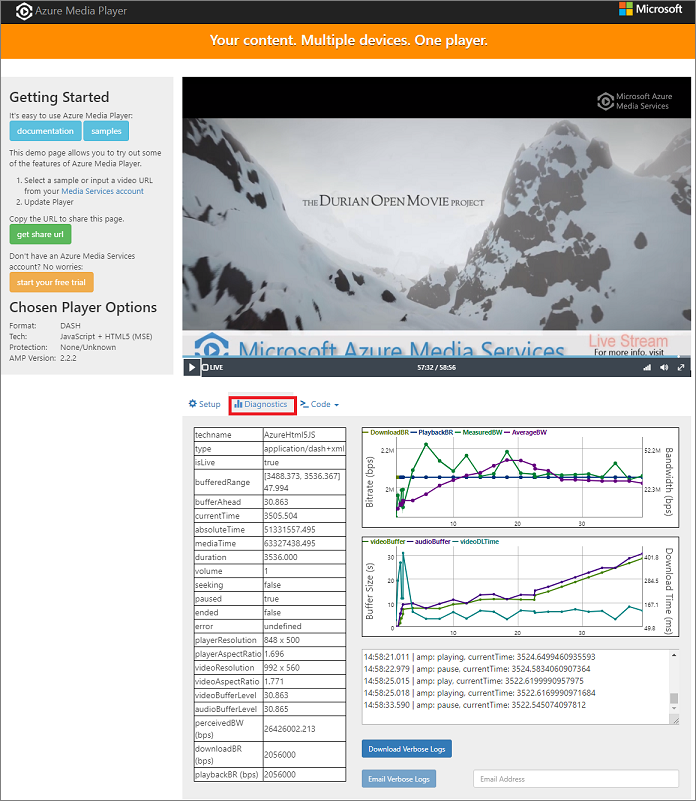Click the log scrollbar thumb
696x802 pixels.
pyautogui.click(x=674, y=699)
